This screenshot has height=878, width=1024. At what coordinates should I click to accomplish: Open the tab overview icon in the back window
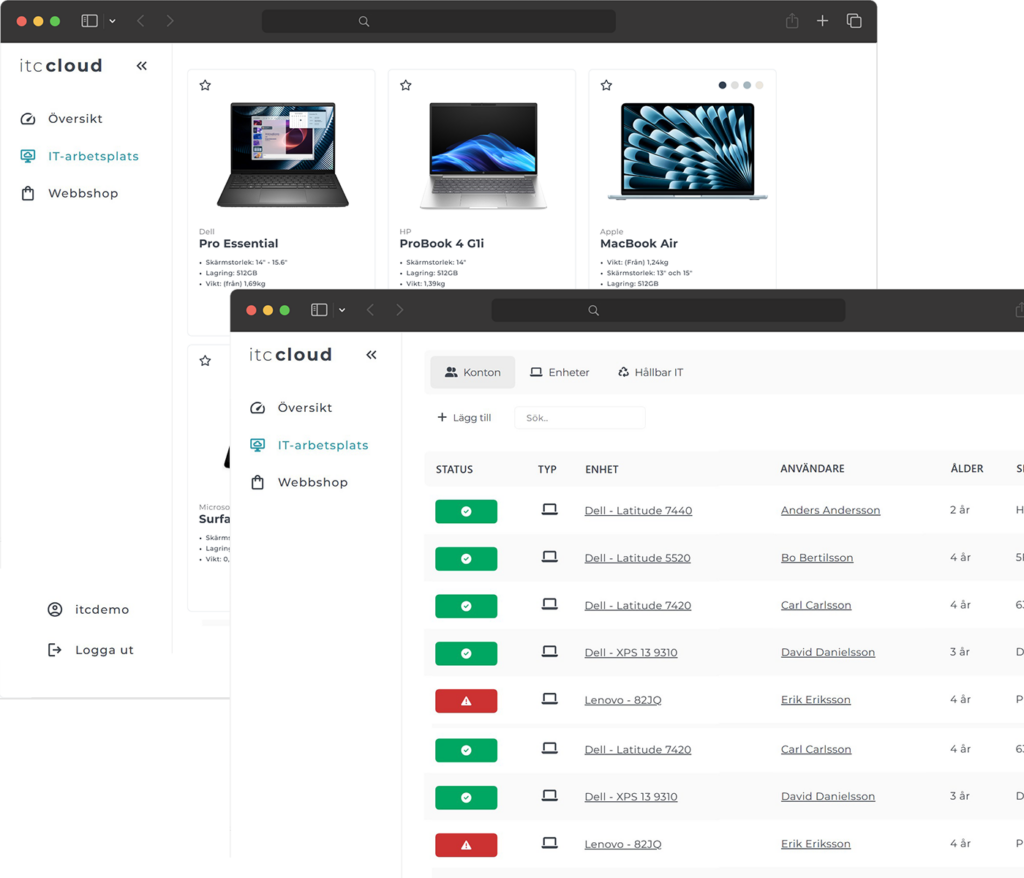(854, 21)
